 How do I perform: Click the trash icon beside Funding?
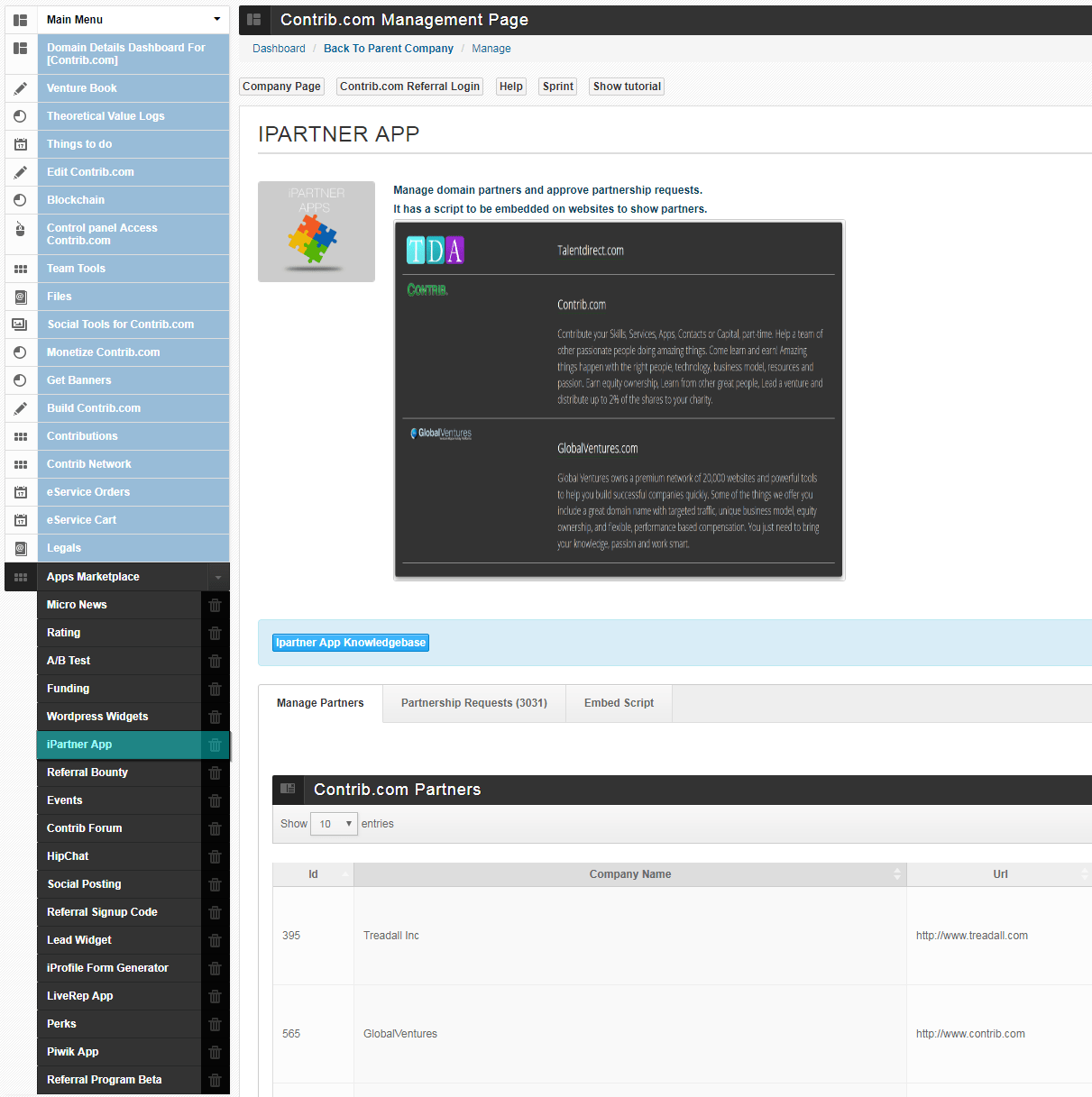pos(215,689)
